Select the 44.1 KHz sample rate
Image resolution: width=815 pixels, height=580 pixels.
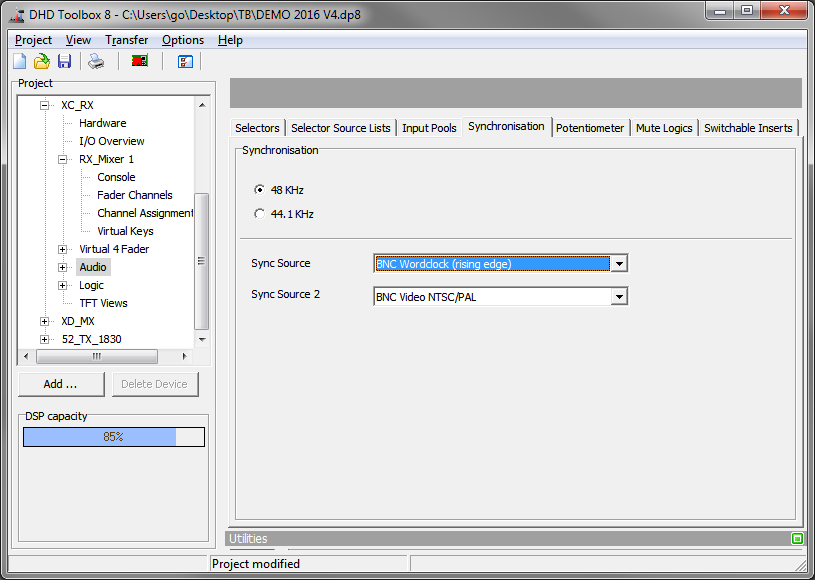click(258, 213)
